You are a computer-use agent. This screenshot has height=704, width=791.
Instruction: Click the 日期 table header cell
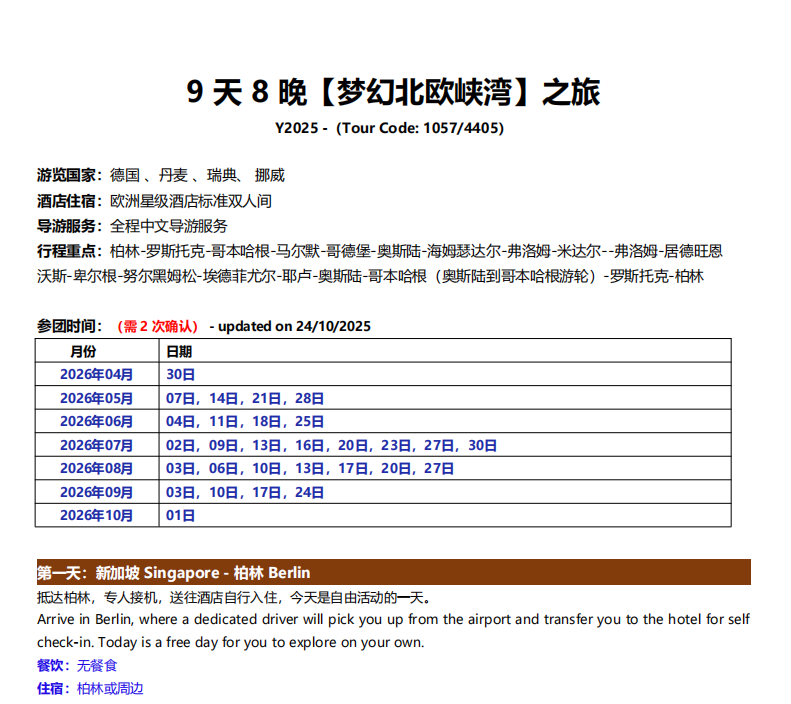click(x=179, y=351)
